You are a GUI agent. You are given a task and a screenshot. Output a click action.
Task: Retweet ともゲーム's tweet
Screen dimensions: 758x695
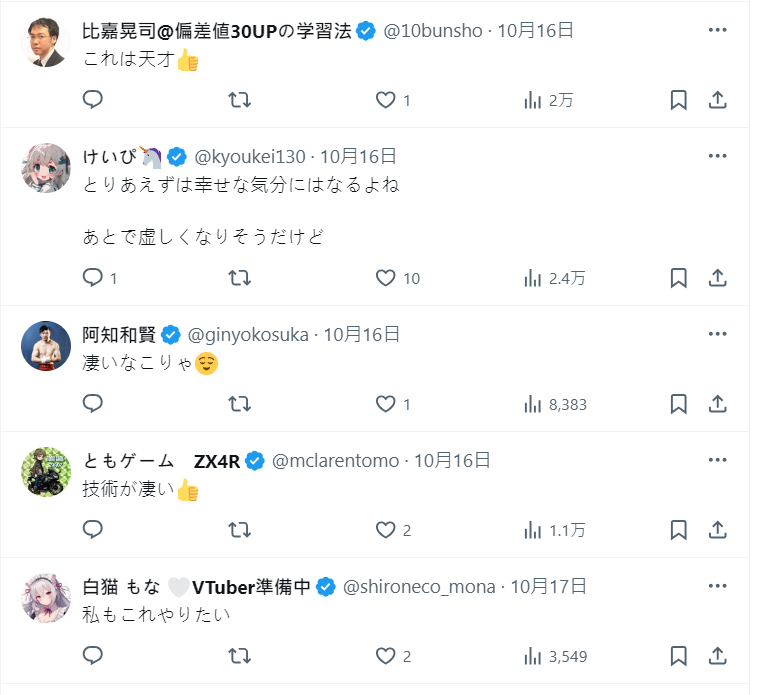[x=240, y=530]
